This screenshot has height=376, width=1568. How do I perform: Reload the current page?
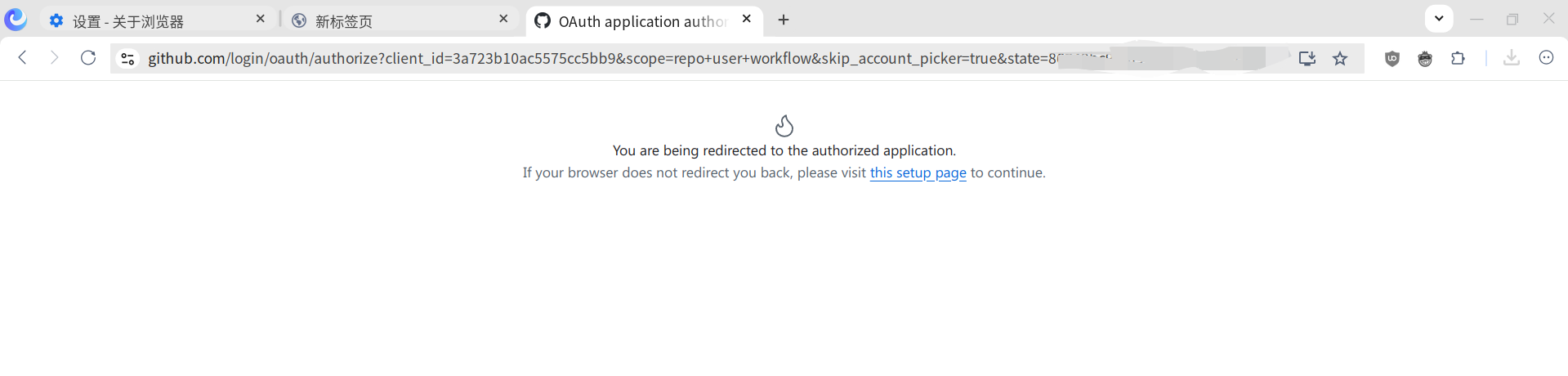pyautogui.click(x=88, y=57)
